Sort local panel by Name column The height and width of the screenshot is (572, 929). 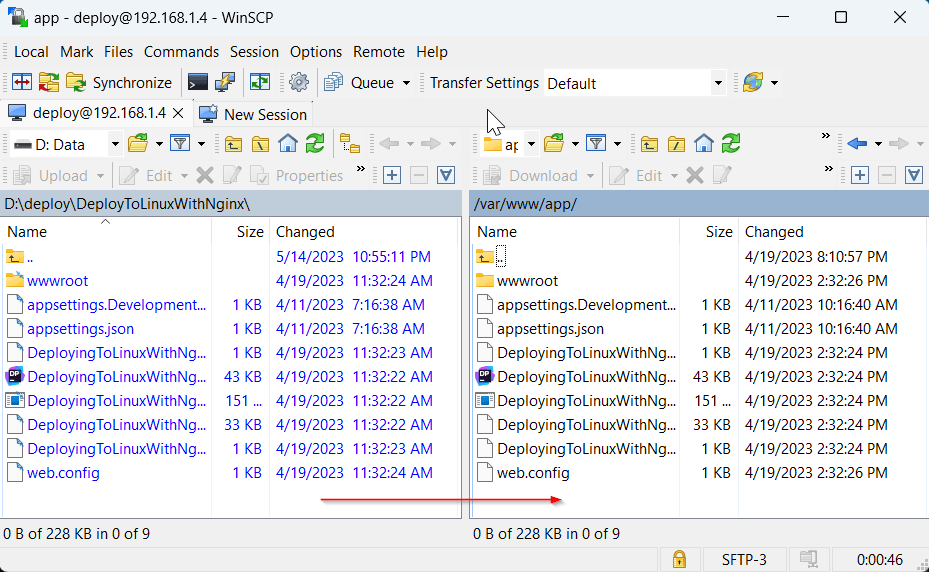pyautogui.click(x=107, y=232)
